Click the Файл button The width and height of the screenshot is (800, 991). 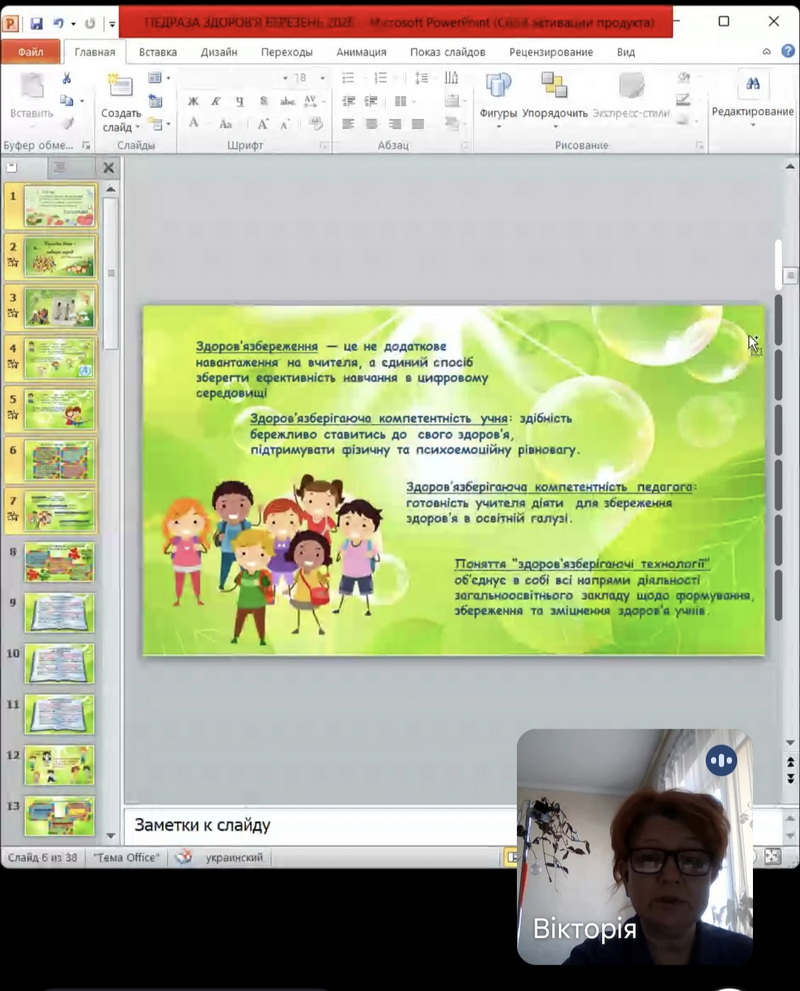pyautogui.click(x=30, y=52)
